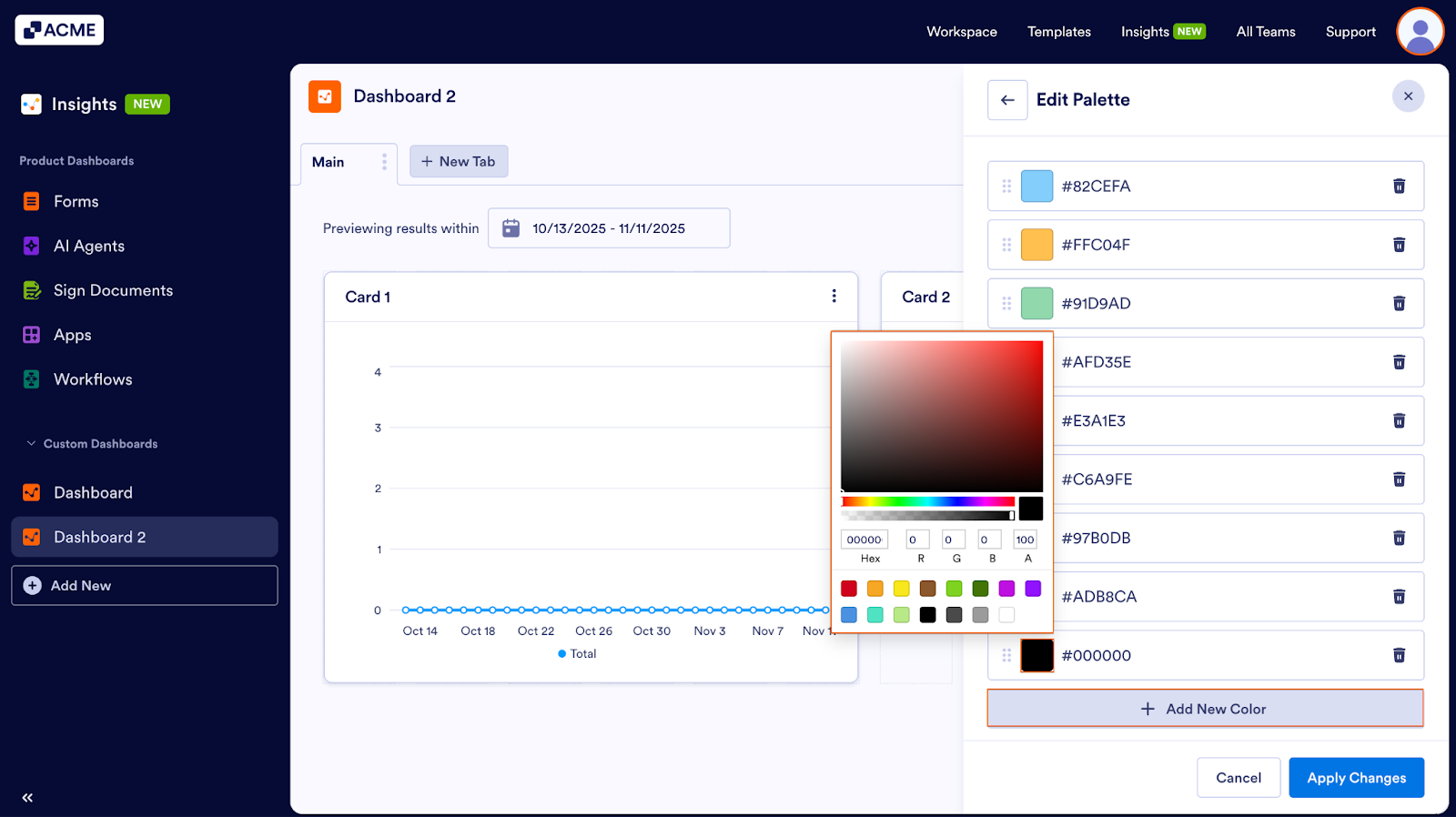Click the G value input

(x=953, y=540)
